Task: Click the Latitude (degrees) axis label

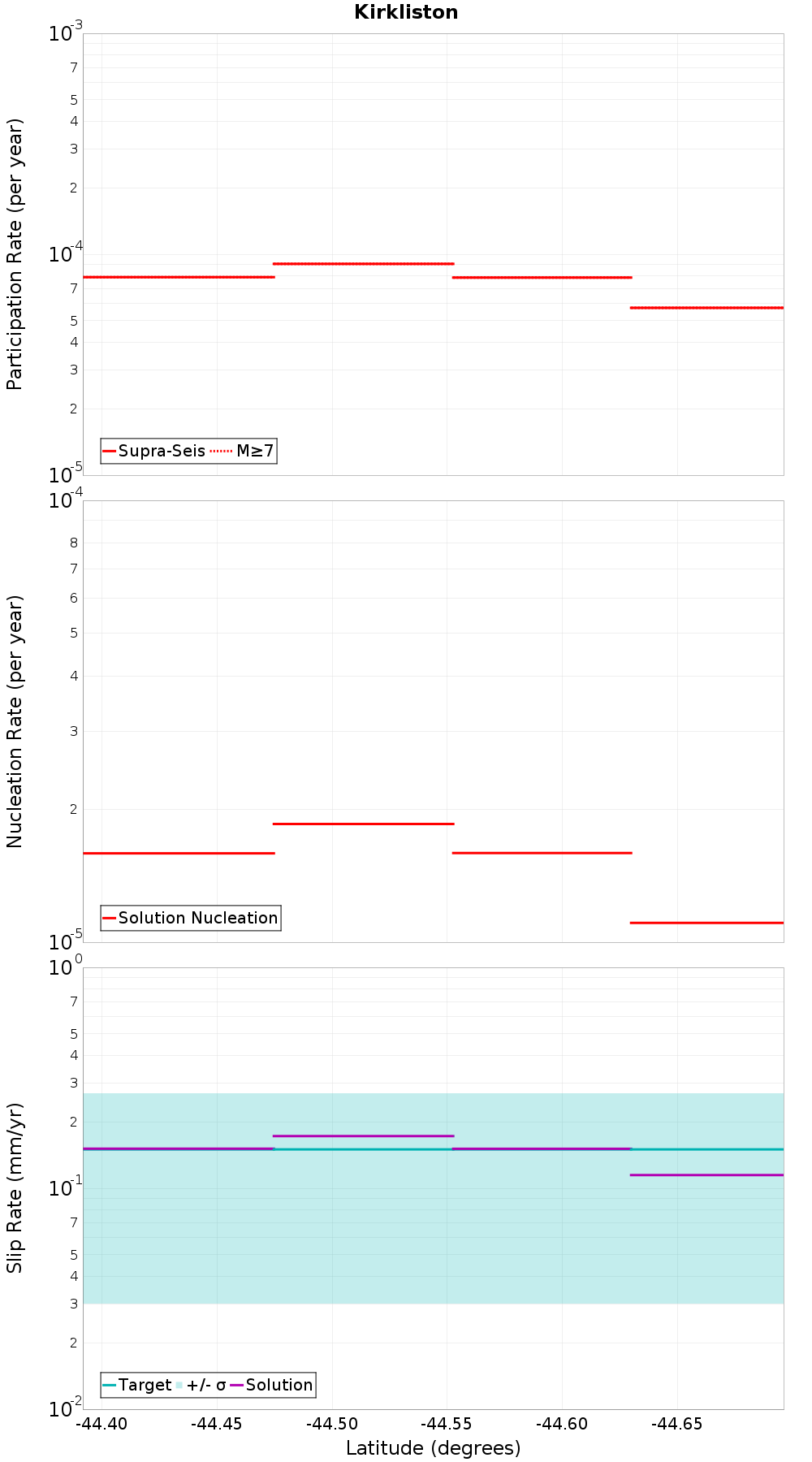Action: pyautogui.click(x=434, y=1448)
